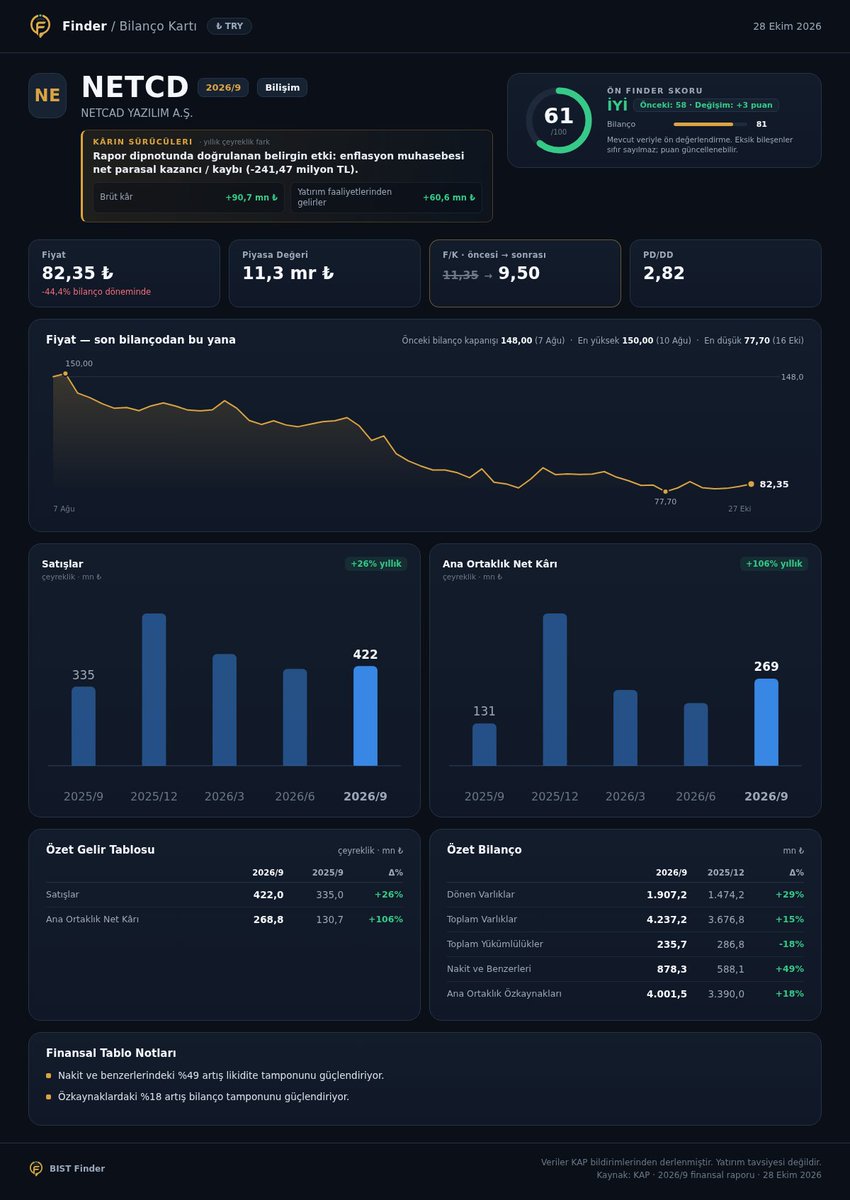The width and height of the screenshot is (850, 1200).
Task: Click the note about 'Nakit ve benzerlerindeki %49 artış'
Action: (x=221, y=1076)
